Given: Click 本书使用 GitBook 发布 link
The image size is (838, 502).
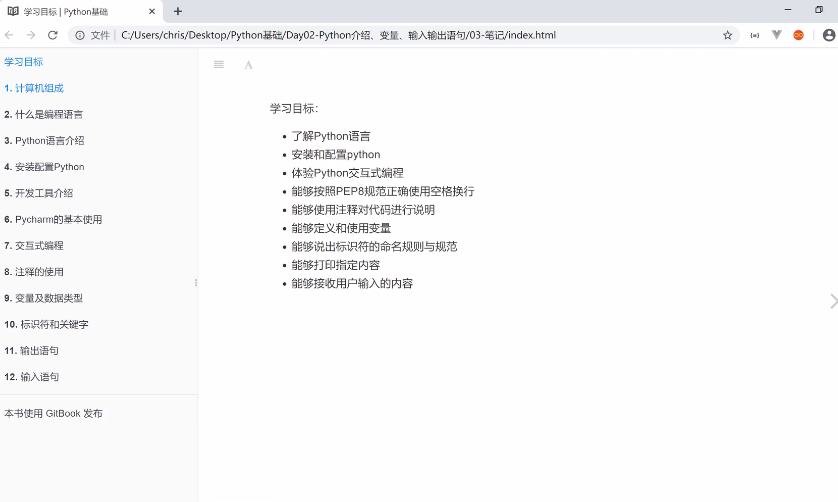Looking at the screenshot, I should tap(53, 413).
